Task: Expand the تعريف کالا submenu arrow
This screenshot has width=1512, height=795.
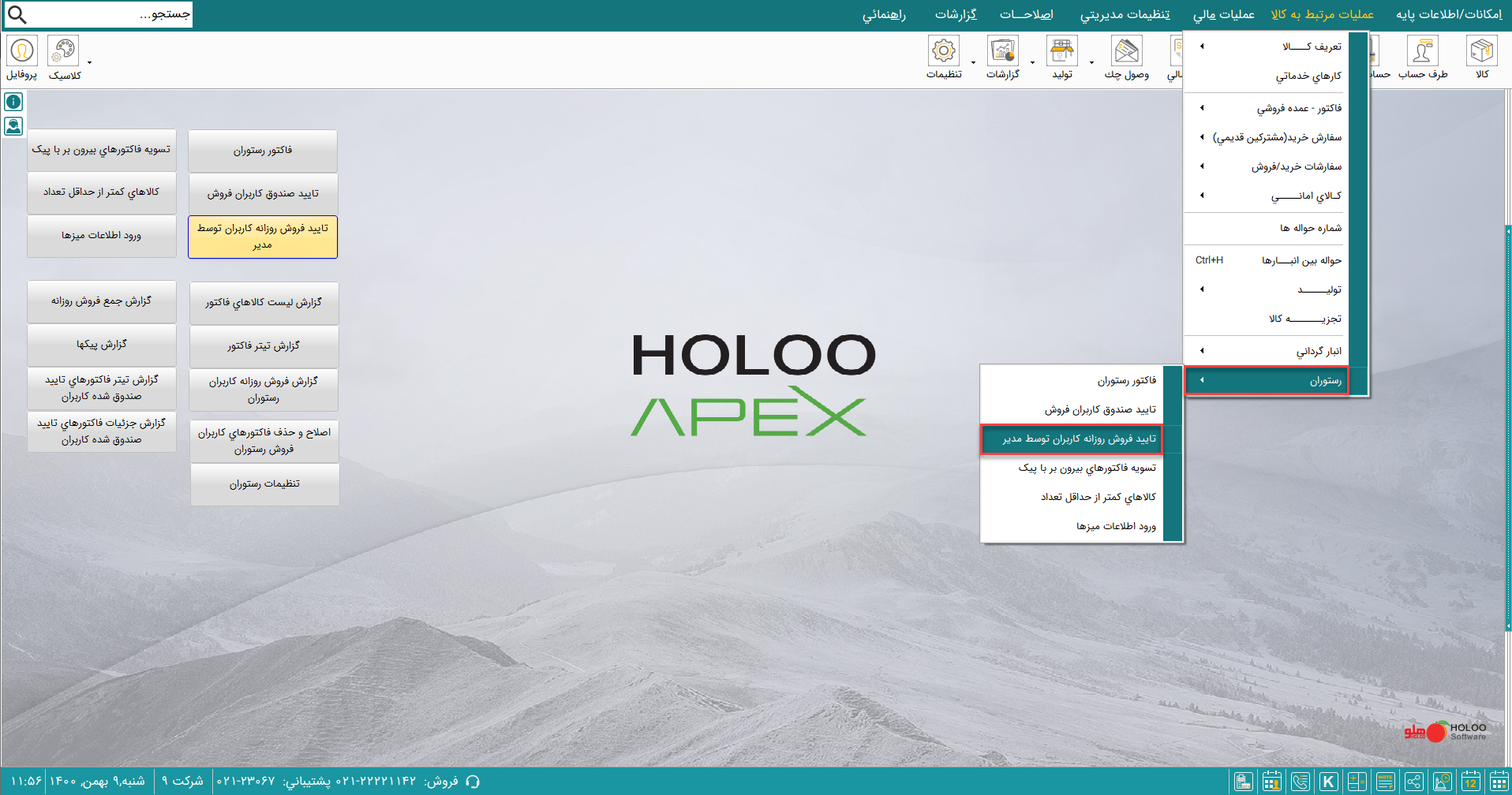Action: click(1202, 47)
